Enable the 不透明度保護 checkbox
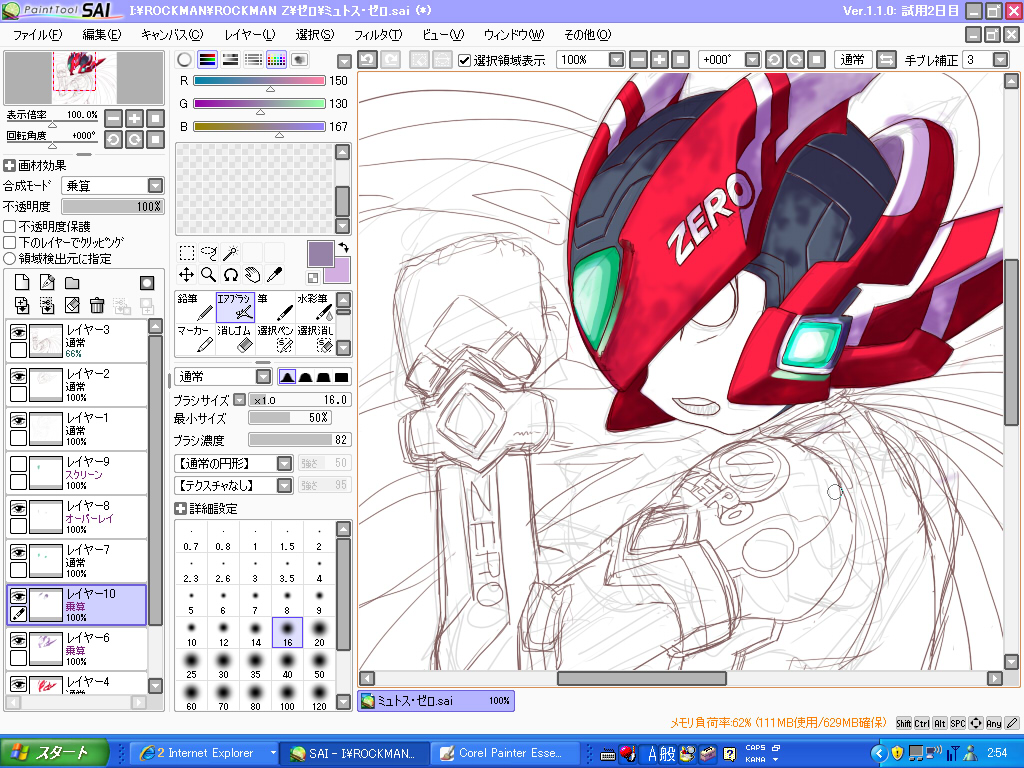Screen dimensions: 1024x768 (x=10, y=227)
